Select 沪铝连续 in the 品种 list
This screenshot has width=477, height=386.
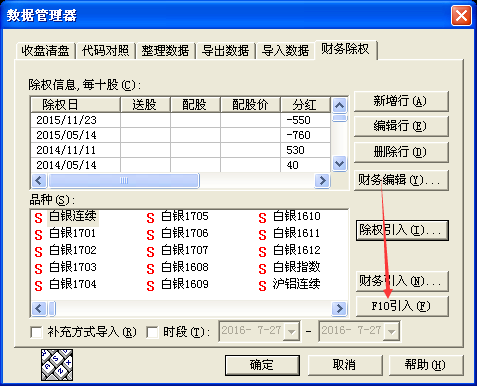tap(297, 284)
